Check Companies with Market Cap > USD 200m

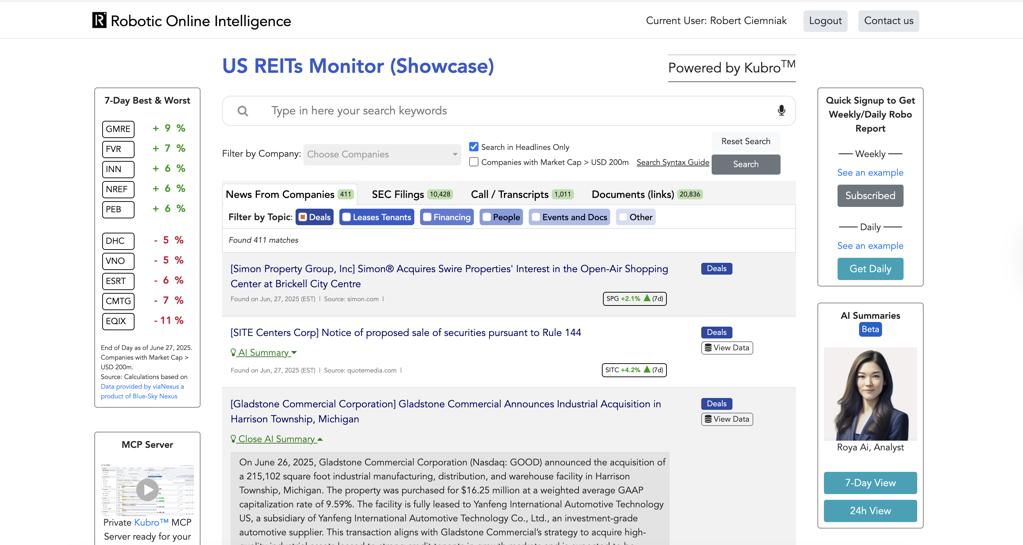(474, 162)
